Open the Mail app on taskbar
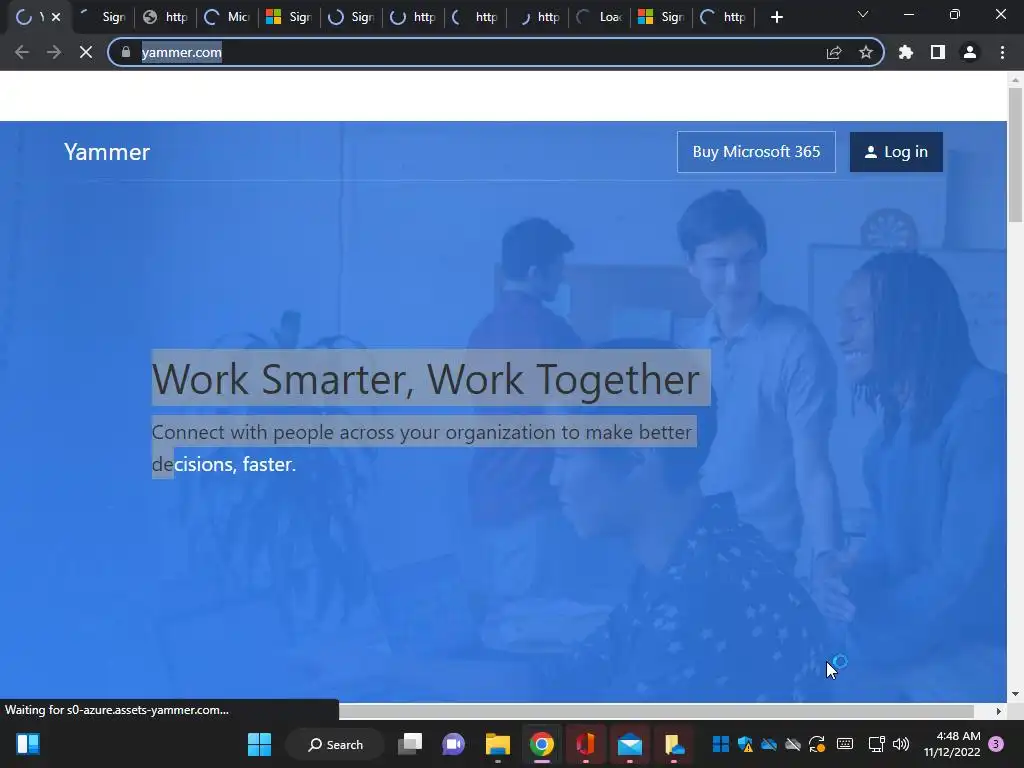This screenshot has height=768, width=1024. tap(630, 744)
